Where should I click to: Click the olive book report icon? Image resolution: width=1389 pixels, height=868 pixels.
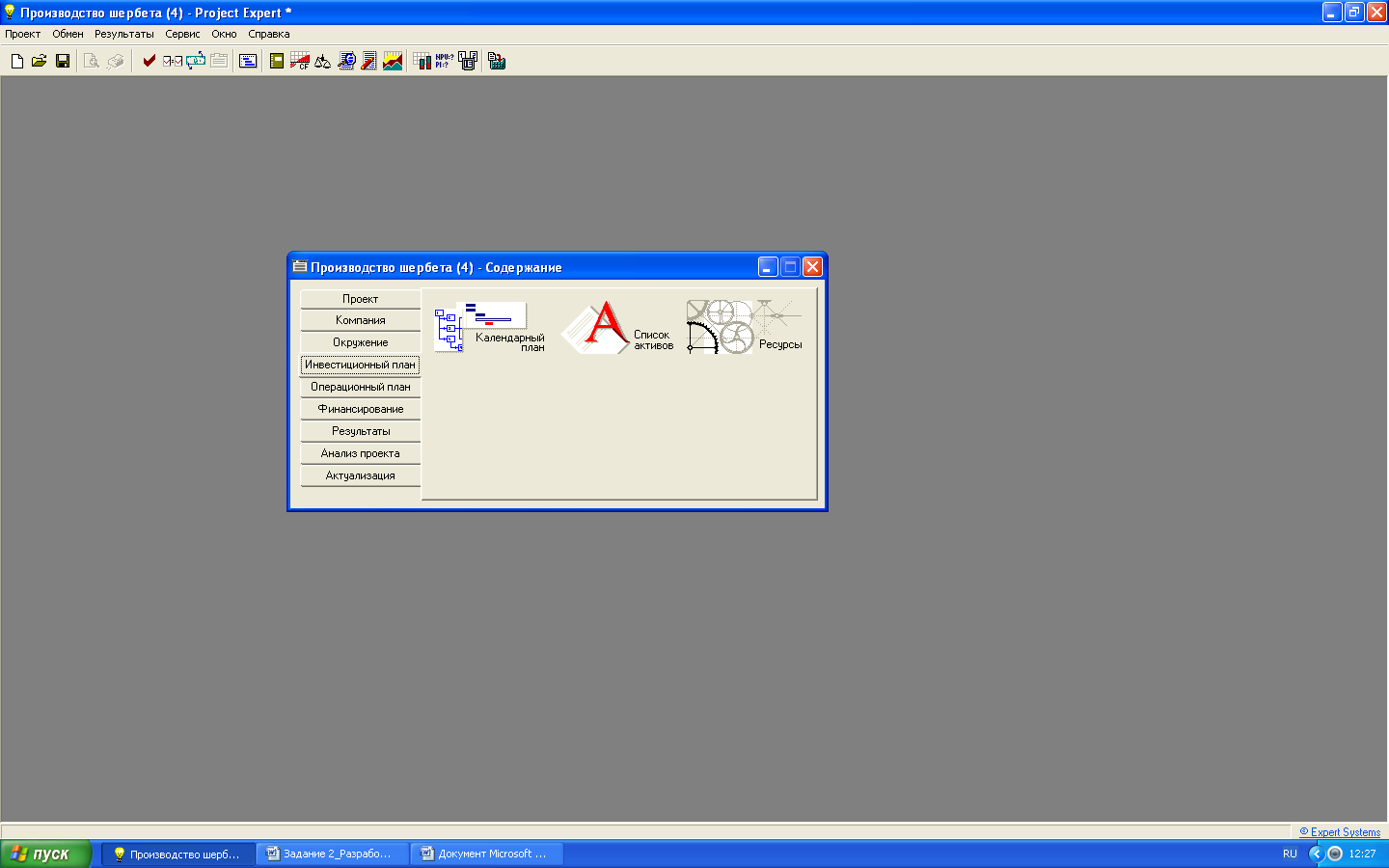[x=277, y=61]
